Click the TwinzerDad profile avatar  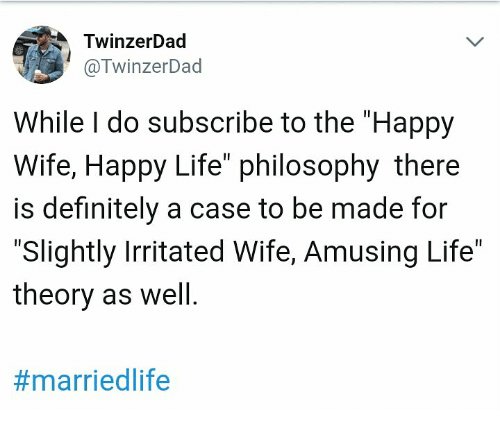pos(42,54)
